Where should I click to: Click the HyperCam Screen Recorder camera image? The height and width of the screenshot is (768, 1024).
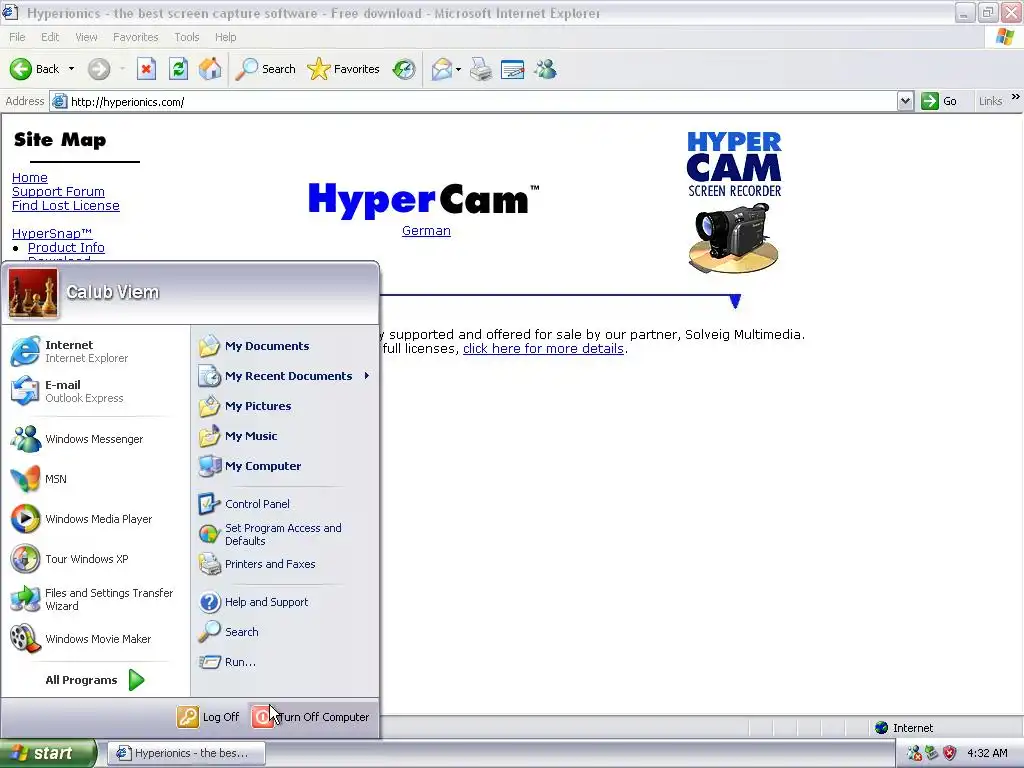[734, 202]
